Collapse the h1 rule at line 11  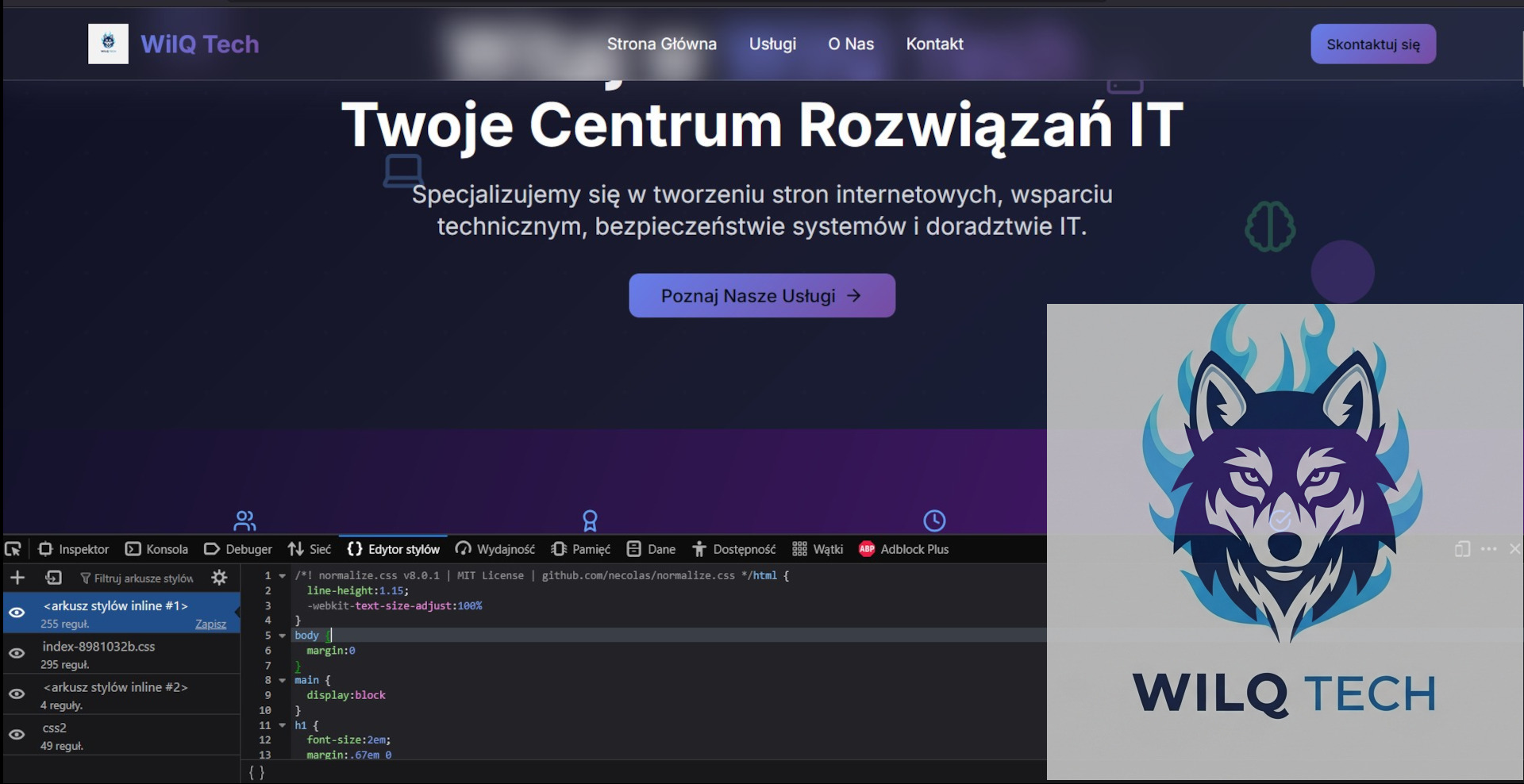[283, 724]
